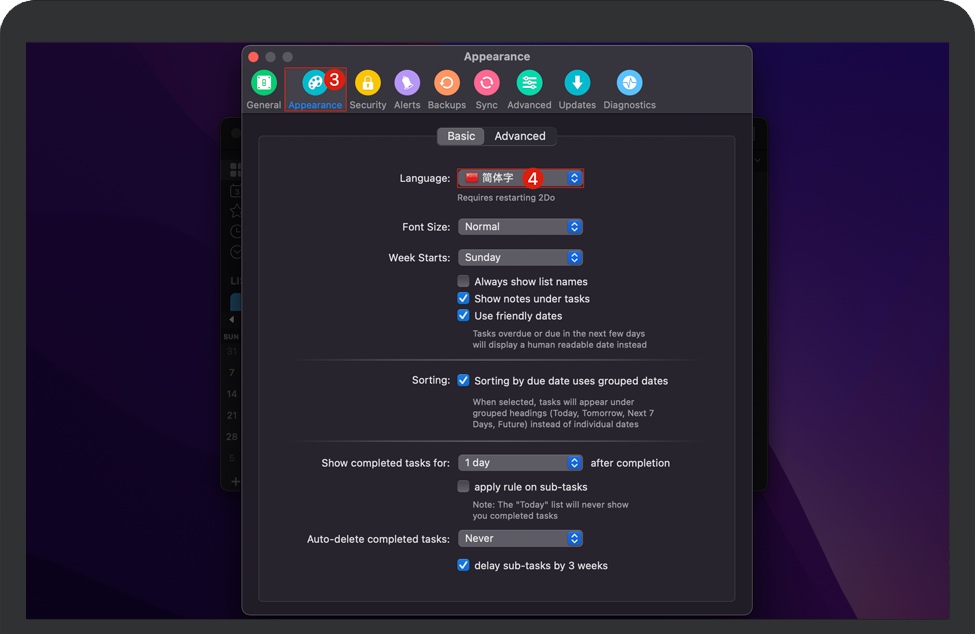Go to the Backups preferences
This screenshot has width=975, height=634.
click(x=447, y=84)
